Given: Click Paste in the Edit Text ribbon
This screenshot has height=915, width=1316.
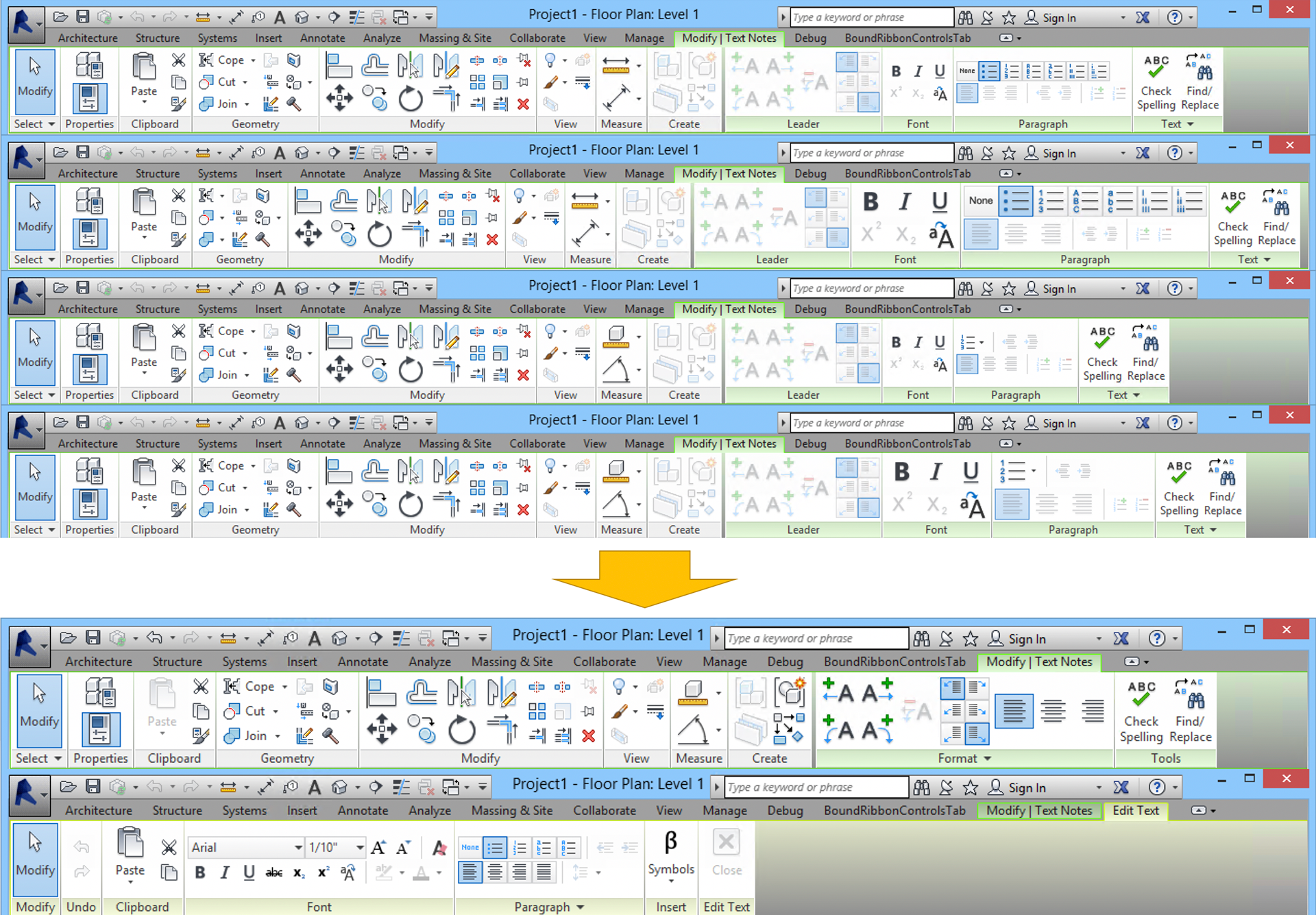Looking at the screenshot, I should (130, 853).
